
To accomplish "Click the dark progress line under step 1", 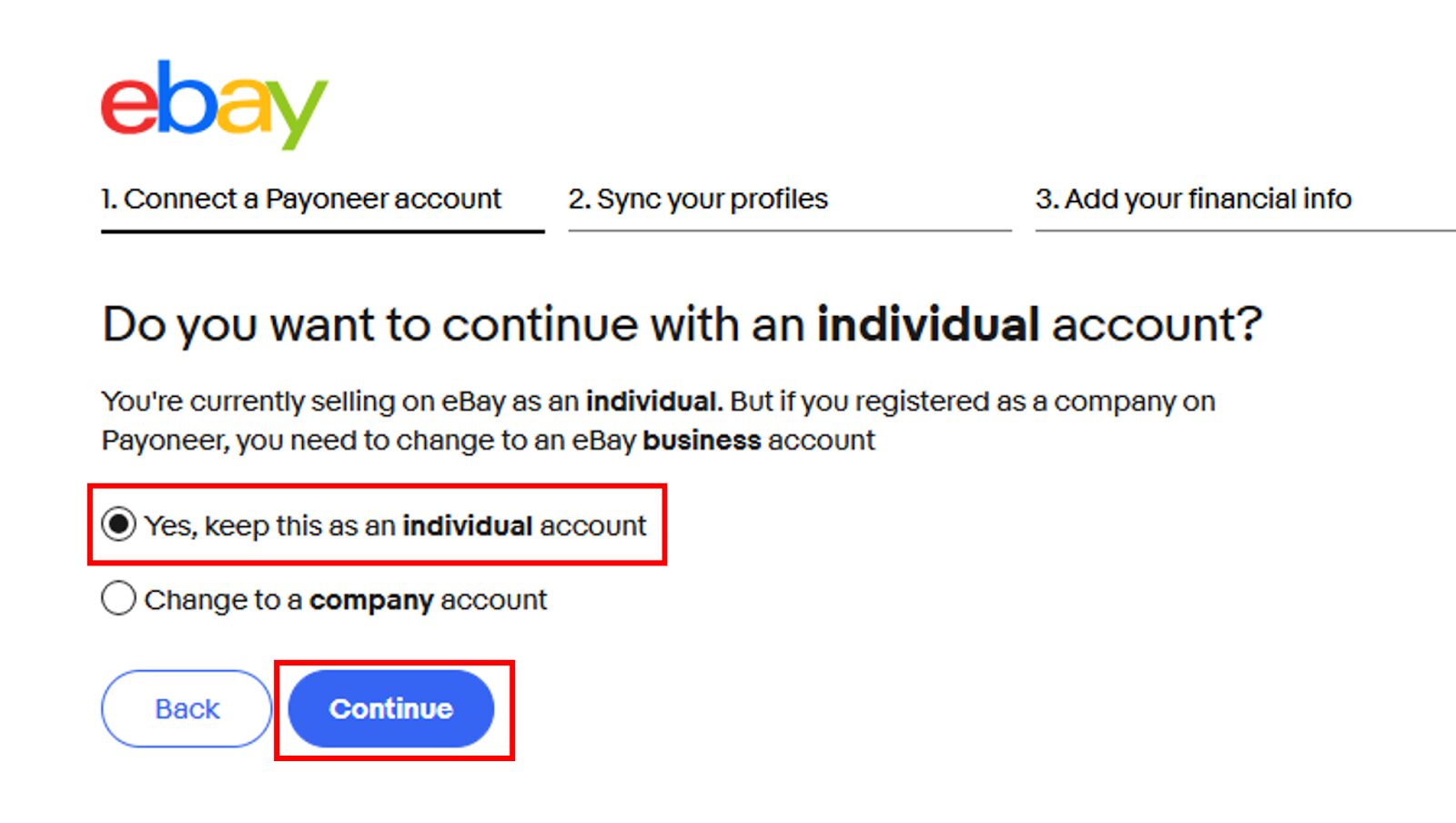I will 322,231.
